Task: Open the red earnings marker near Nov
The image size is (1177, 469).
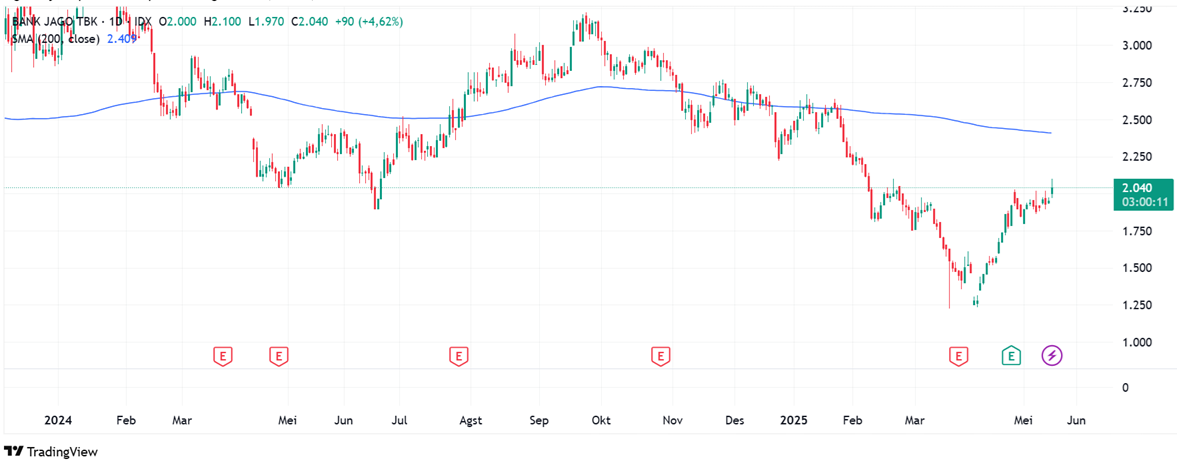Action: [661, 356]
